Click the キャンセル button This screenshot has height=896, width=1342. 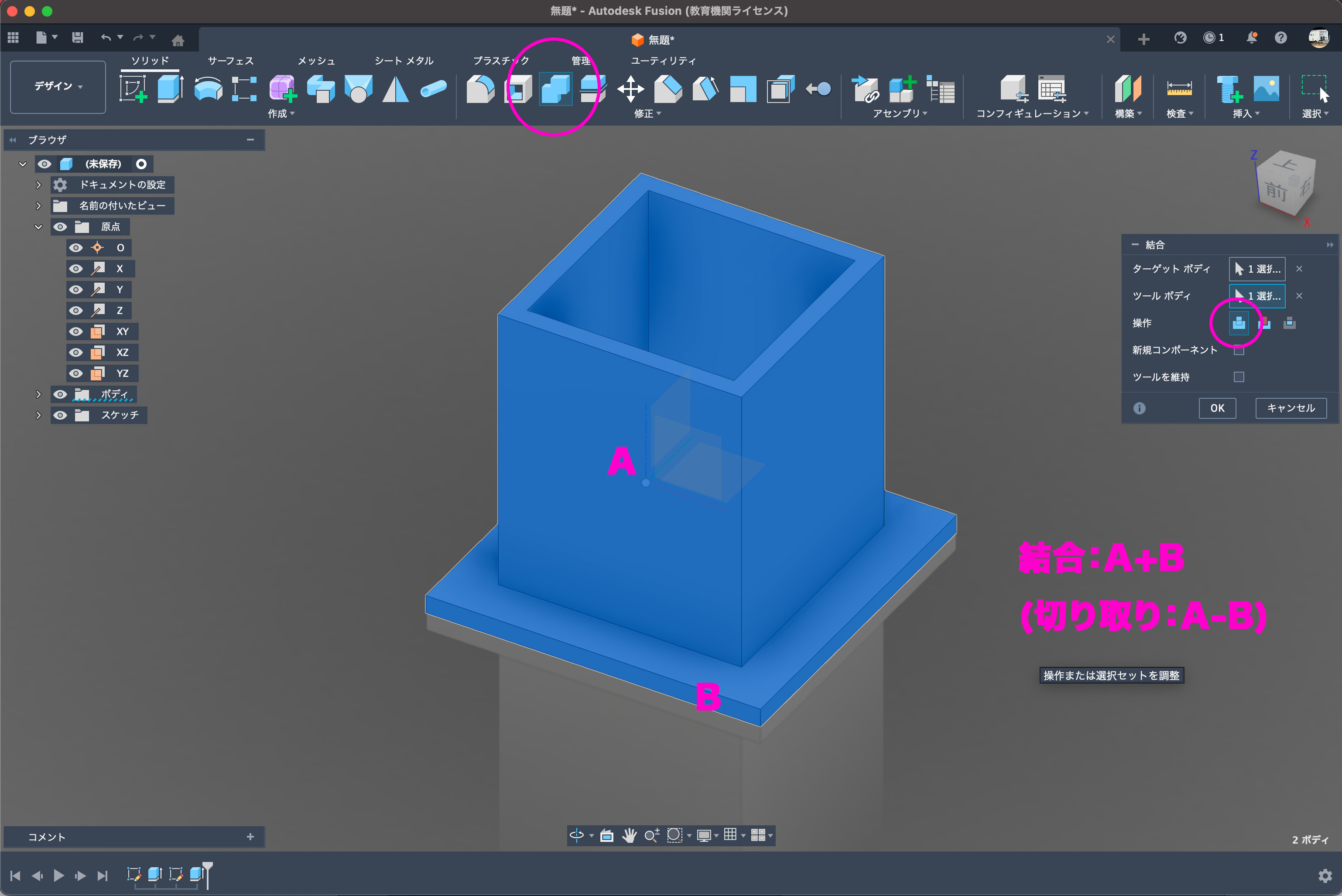(x=1291, y=408)
